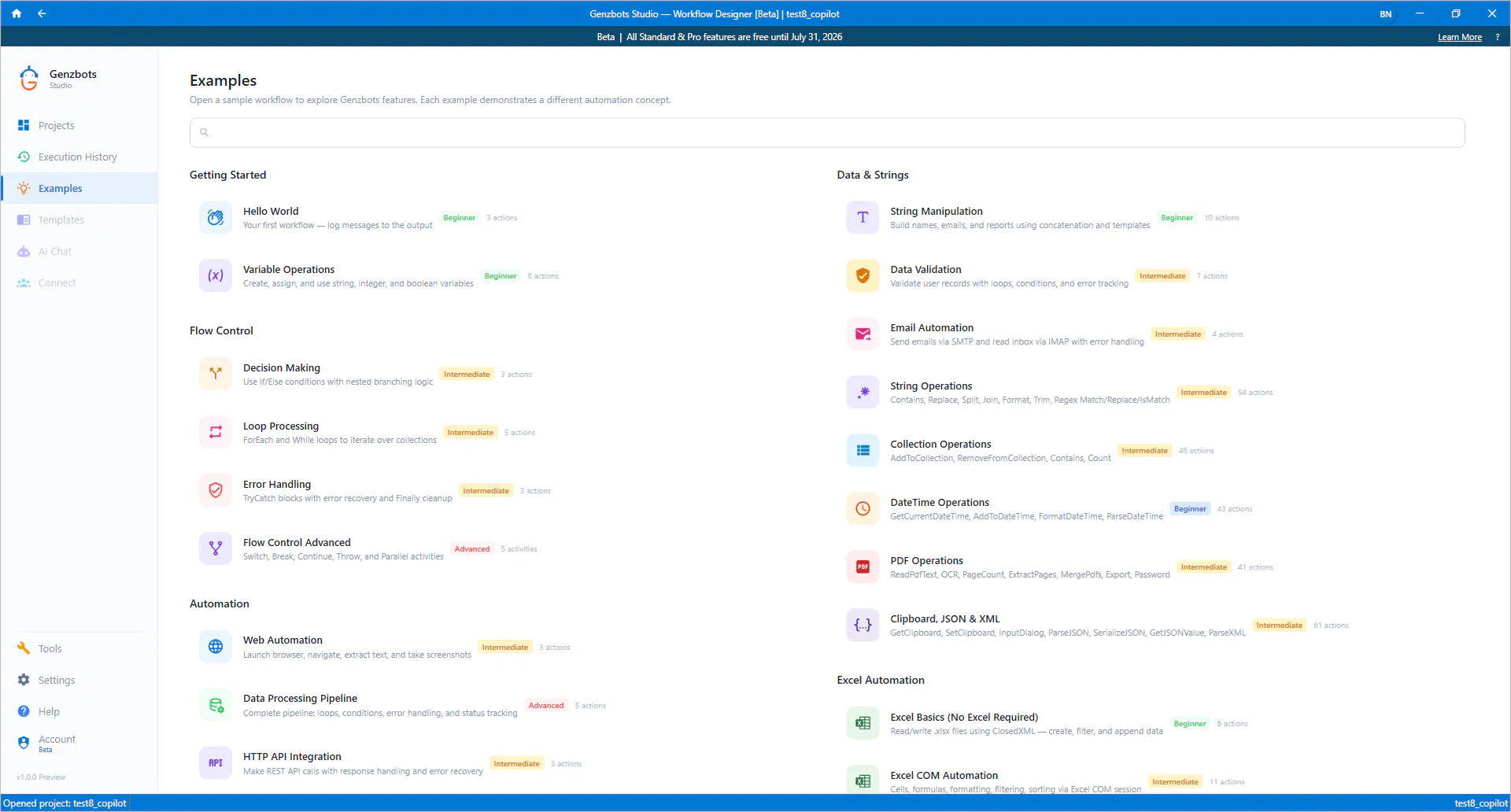Click the v1.0.0 Preview version label

[x=41, y=777]
